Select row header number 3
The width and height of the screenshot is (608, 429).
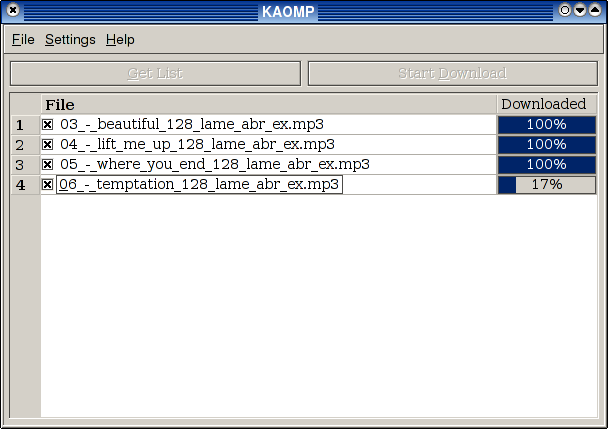pos(26,165)
